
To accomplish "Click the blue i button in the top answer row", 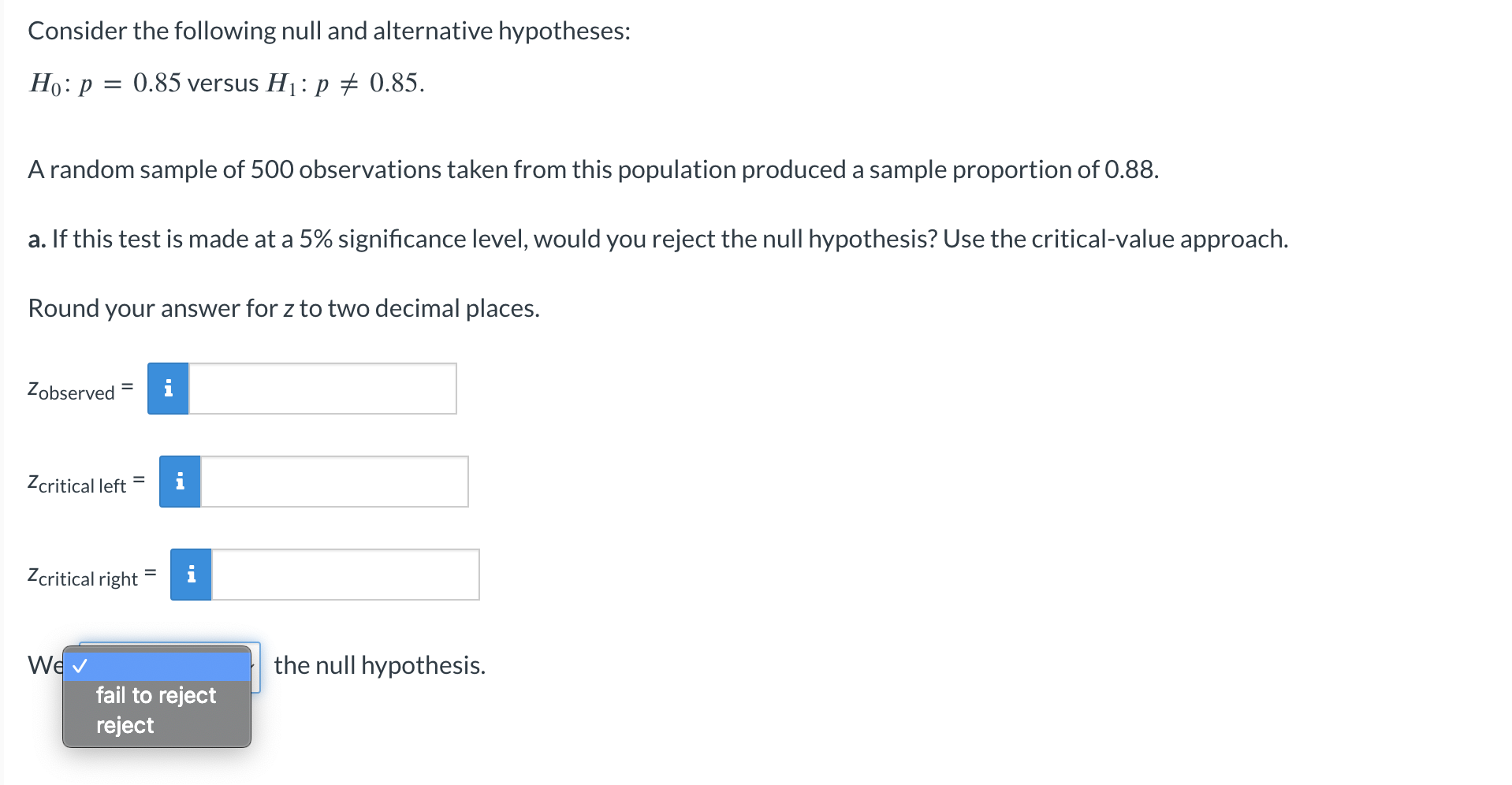I will tap(166, 388).
